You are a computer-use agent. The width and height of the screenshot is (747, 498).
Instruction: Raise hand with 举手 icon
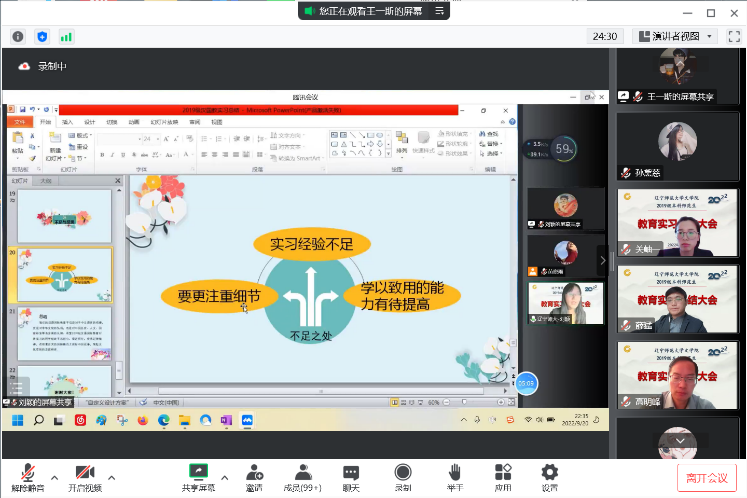(x=454, y=476)
